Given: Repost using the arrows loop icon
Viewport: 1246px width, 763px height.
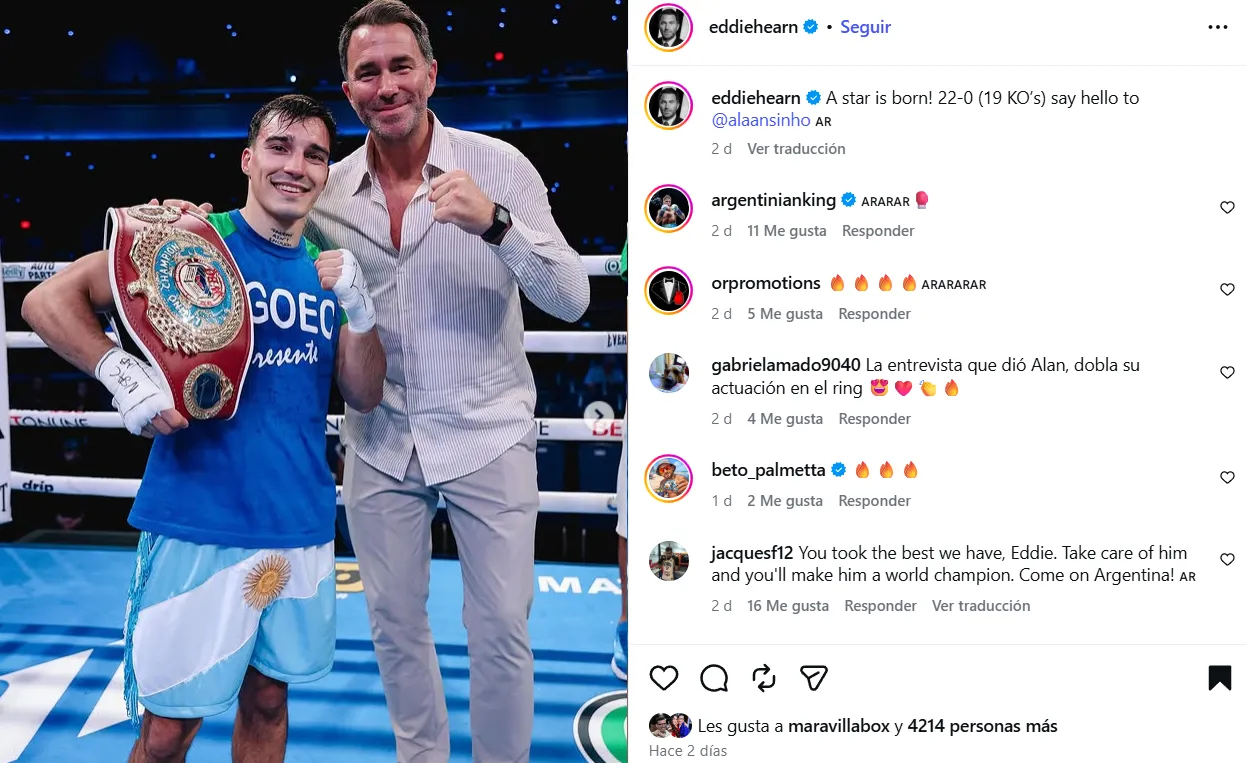Looking at the screenshot, I should click(x=764, y=678).
